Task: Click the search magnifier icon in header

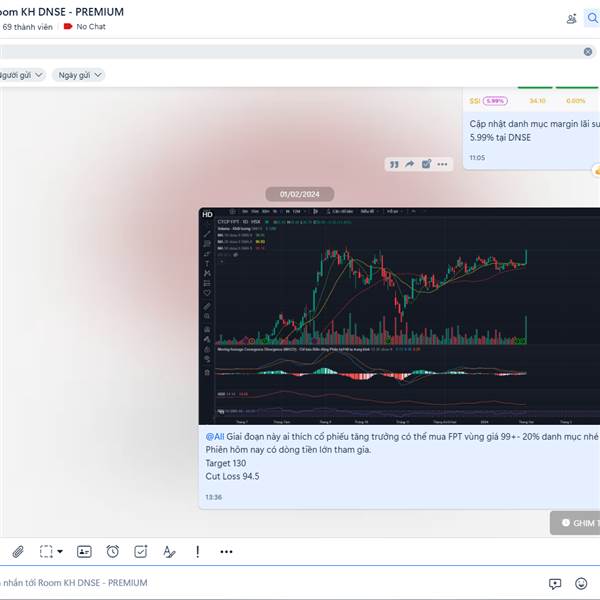Action: pos(592,18)
